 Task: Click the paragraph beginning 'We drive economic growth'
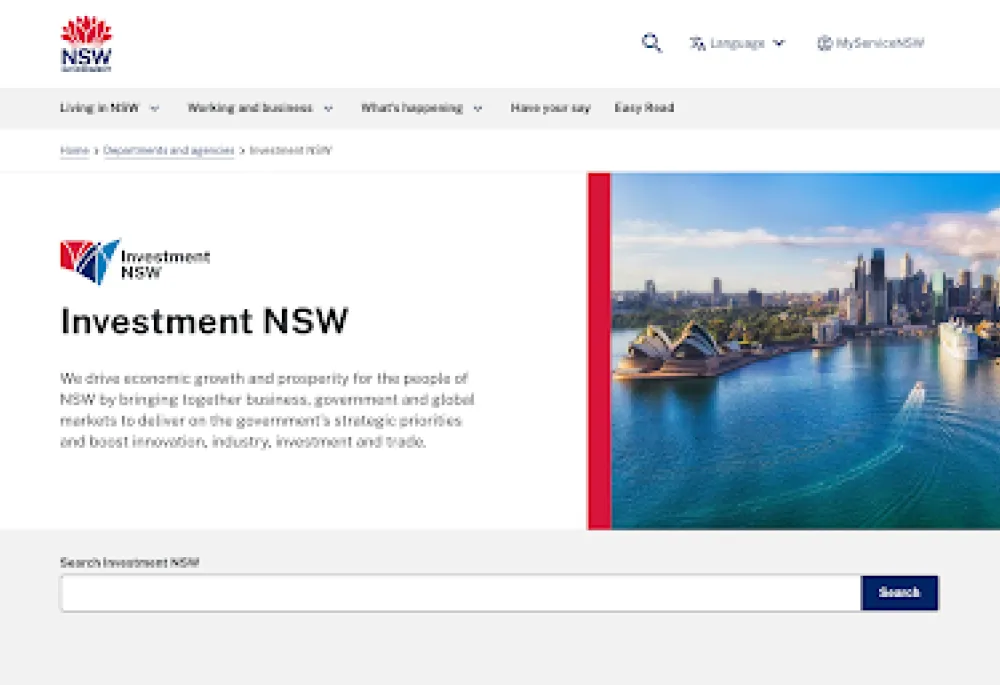pos(267,410)
